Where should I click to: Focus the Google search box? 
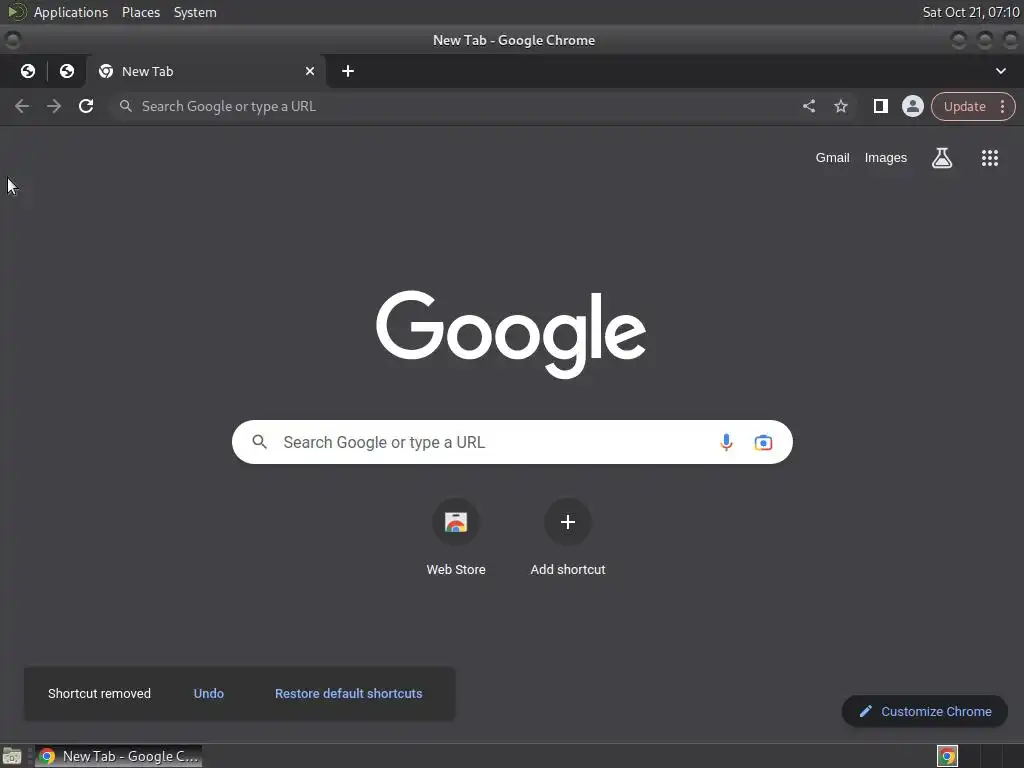(x=512, y=442)
